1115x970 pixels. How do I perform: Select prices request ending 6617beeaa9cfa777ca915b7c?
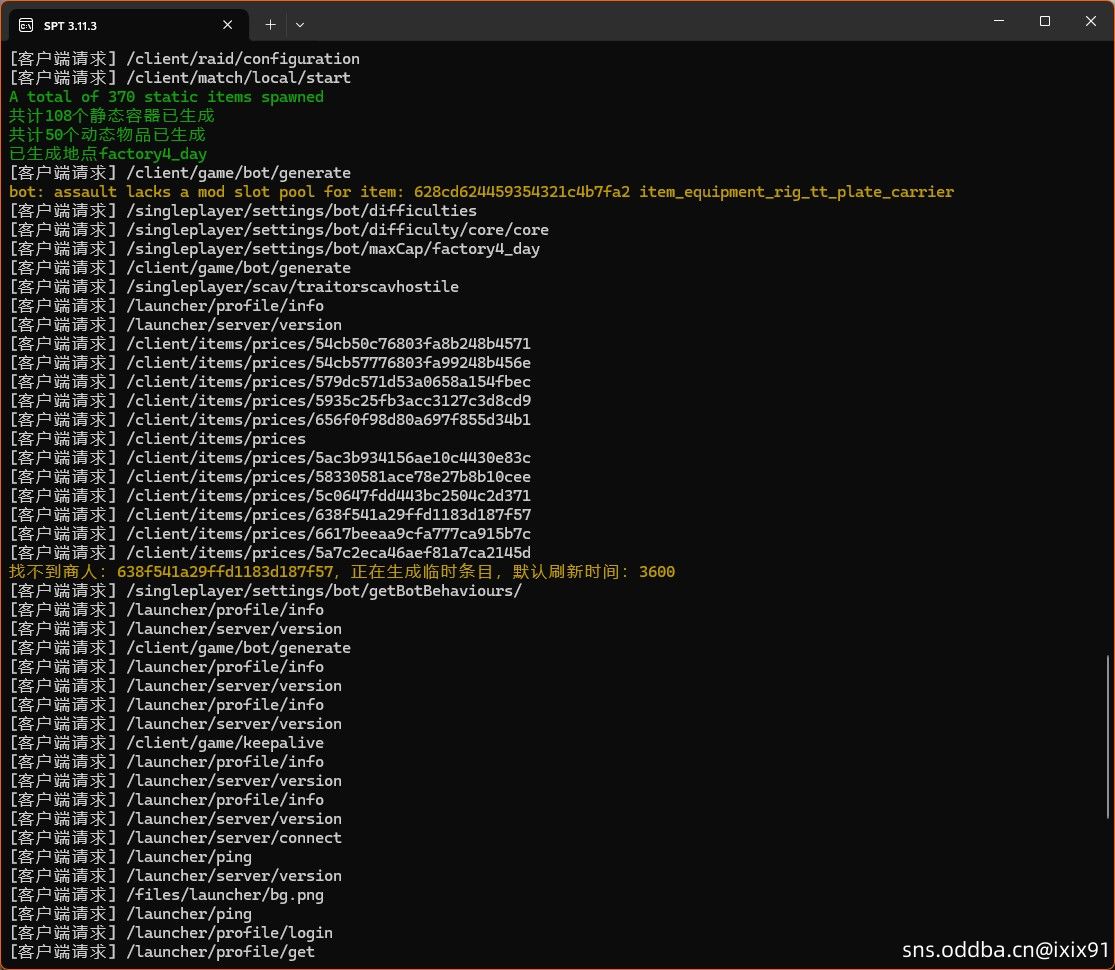coord(270,534)
